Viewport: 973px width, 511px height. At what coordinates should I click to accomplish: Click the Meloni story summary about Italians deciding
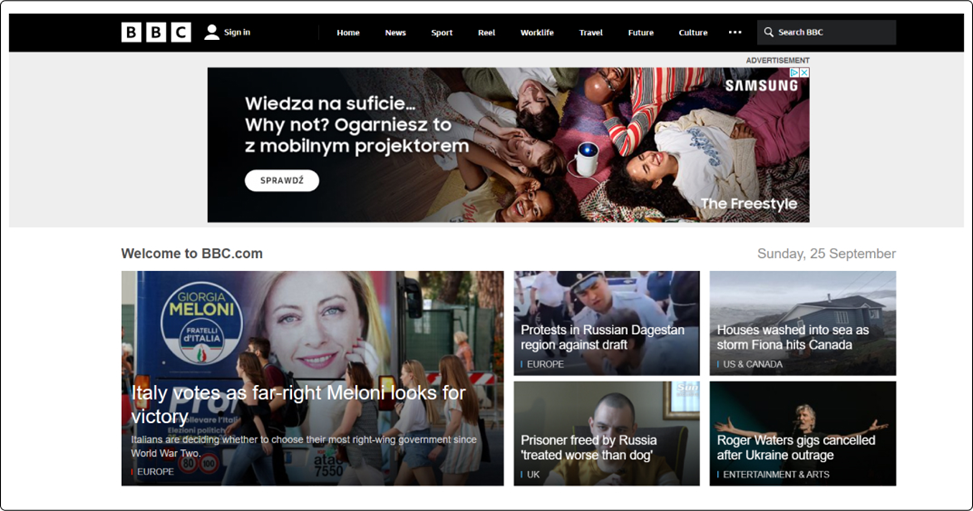(303, 446)
